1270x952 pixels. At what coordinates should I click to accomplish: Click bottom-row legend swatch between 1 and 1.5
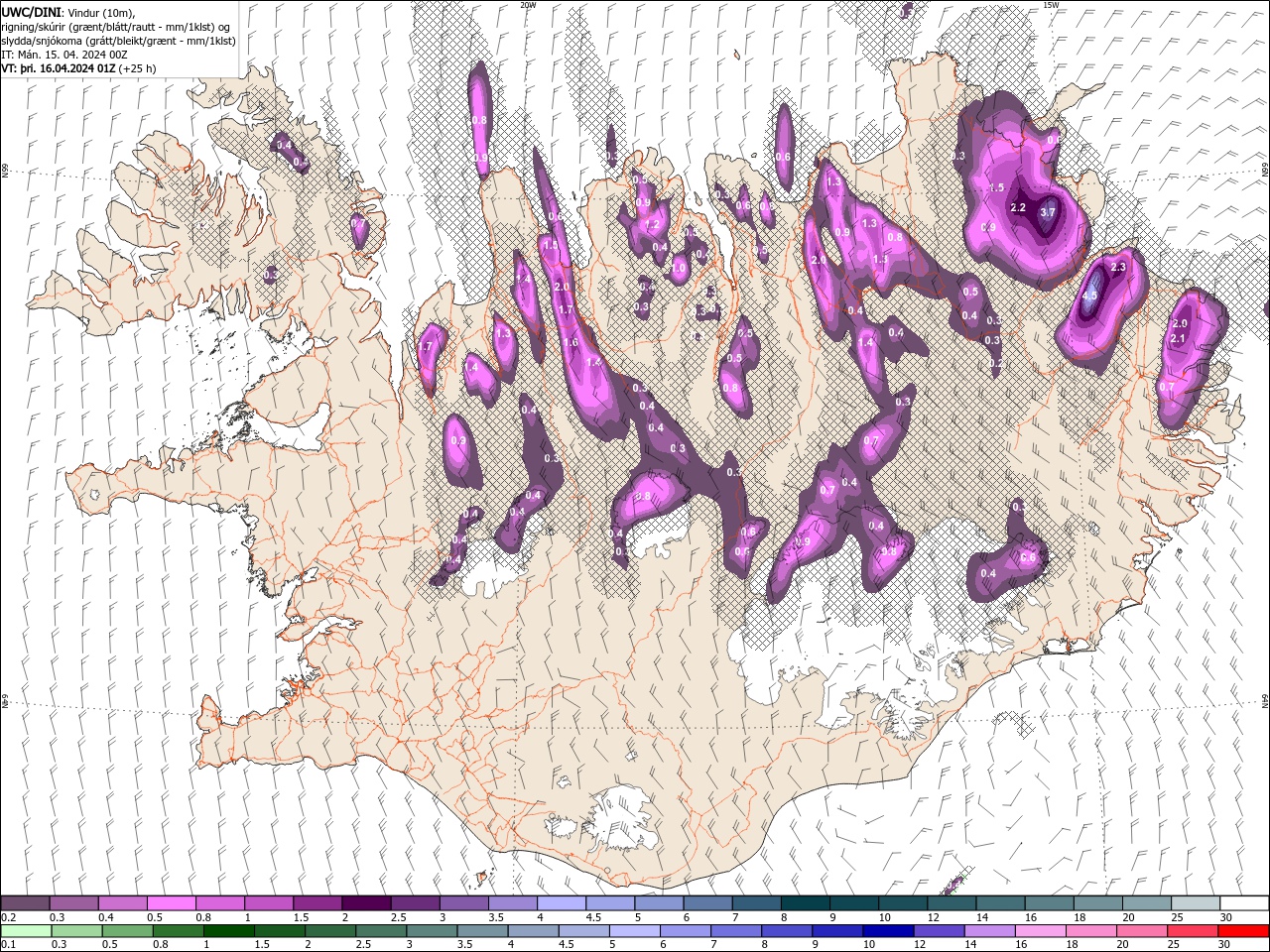pos(229,931)
